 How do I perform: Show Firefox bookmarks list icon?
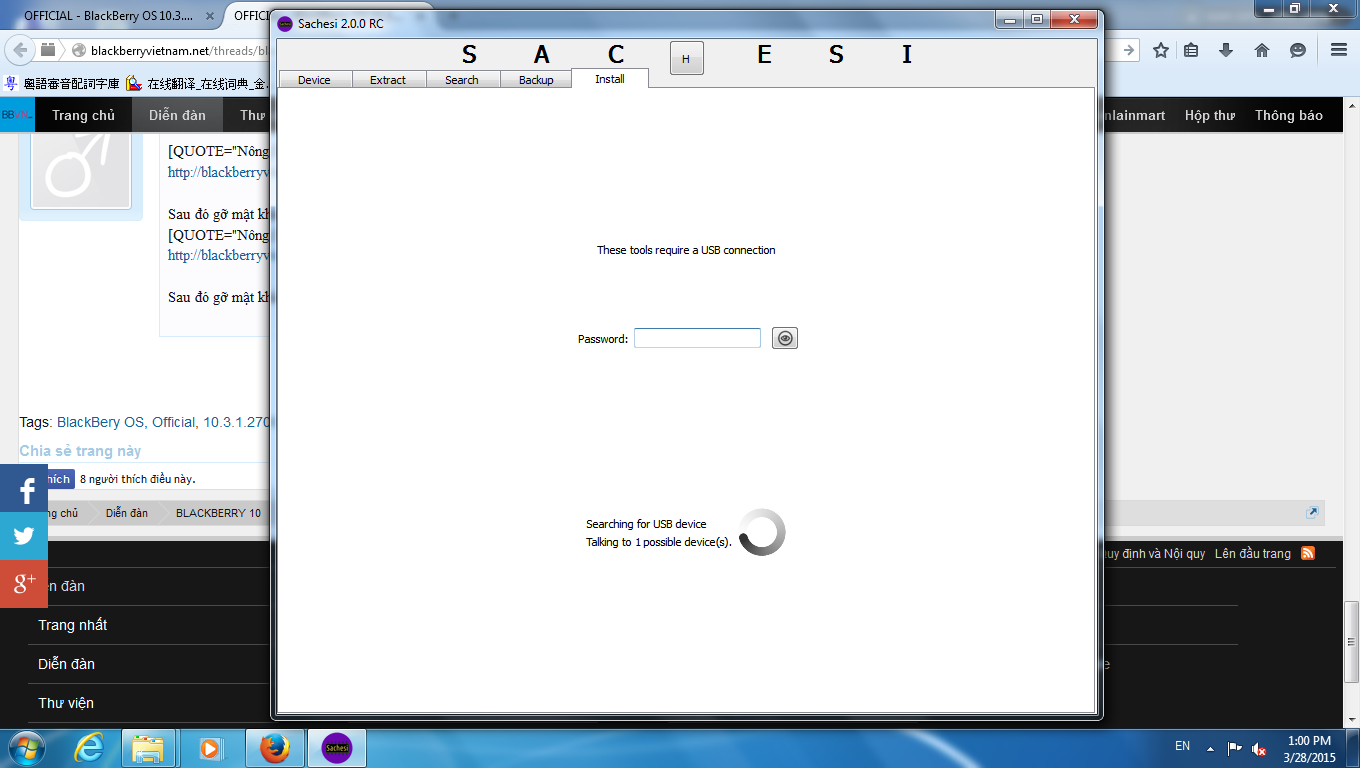[1191, 50]
